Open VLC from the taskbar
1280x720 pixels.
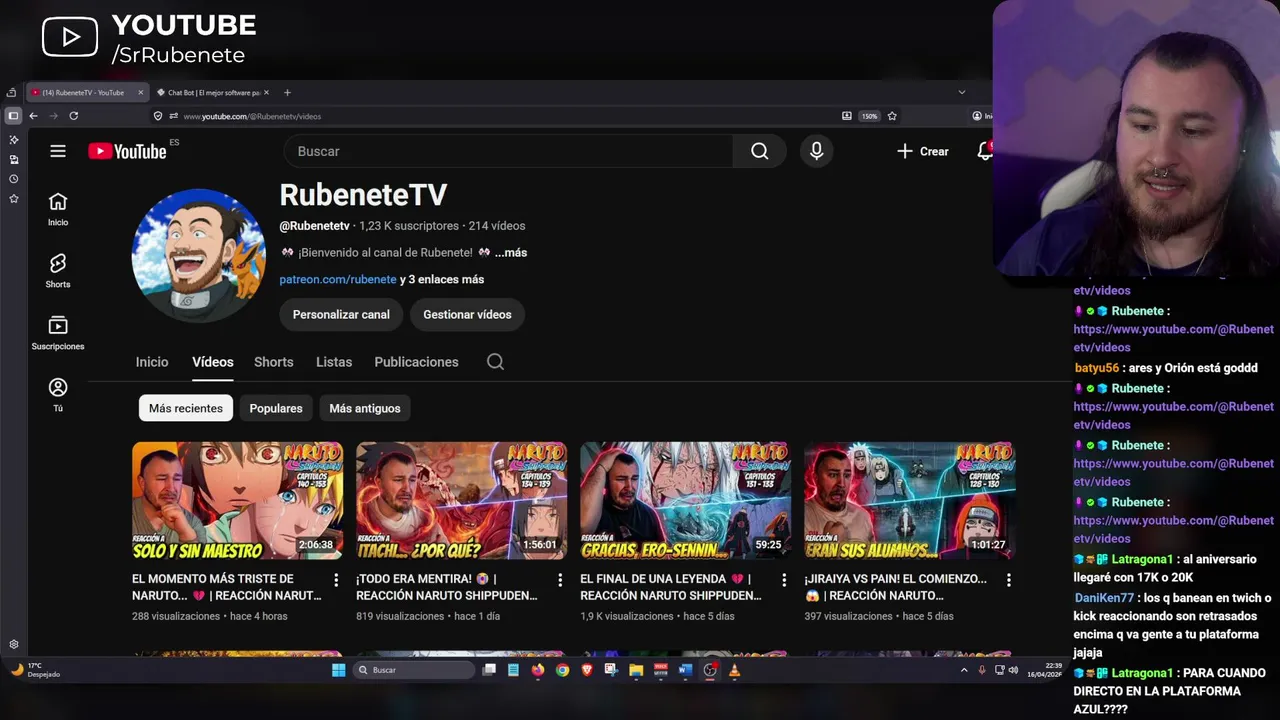coord(734,670)
